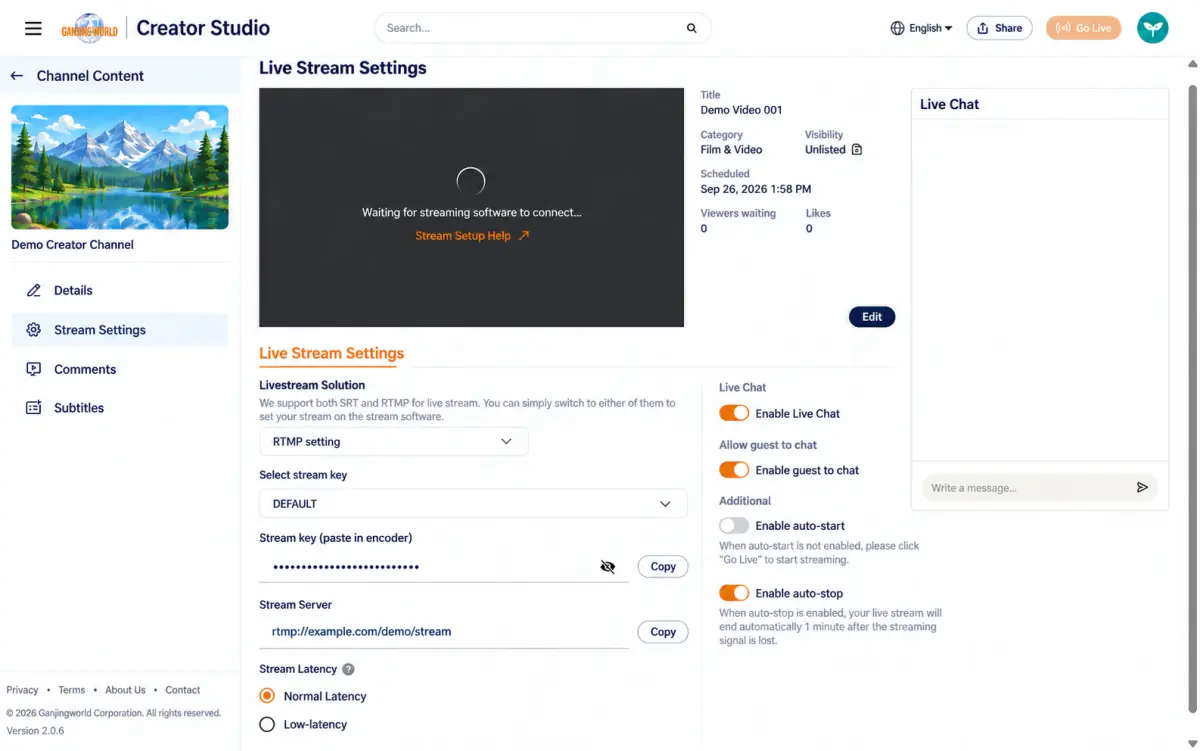This screenshot has height=751, width=1200.
Task: Click the page vertical scrollbar
Action: click(1192, 400)
